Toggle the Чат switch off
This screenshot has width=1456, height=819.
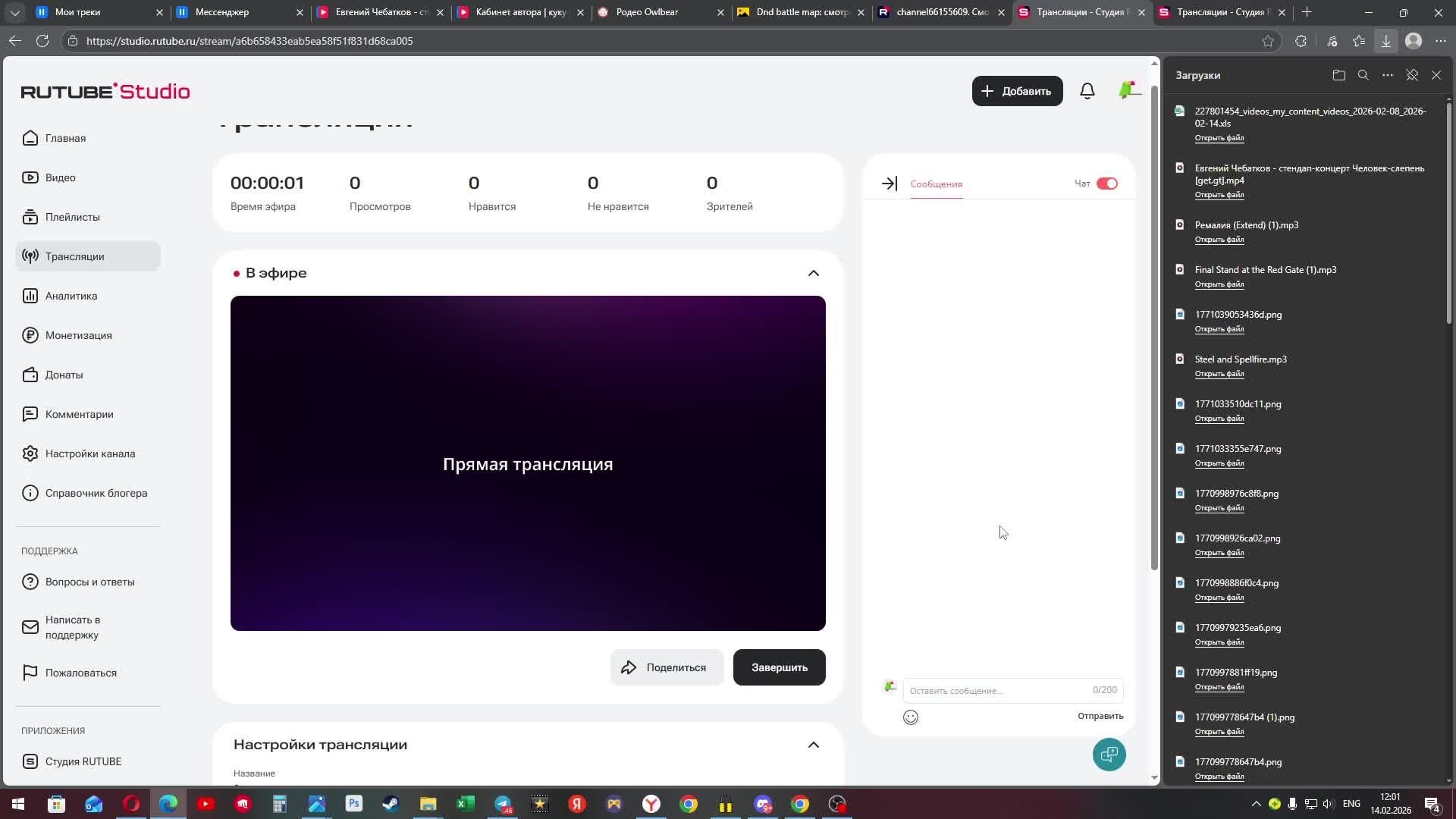pyautogui.click(x=1106, y=184)
